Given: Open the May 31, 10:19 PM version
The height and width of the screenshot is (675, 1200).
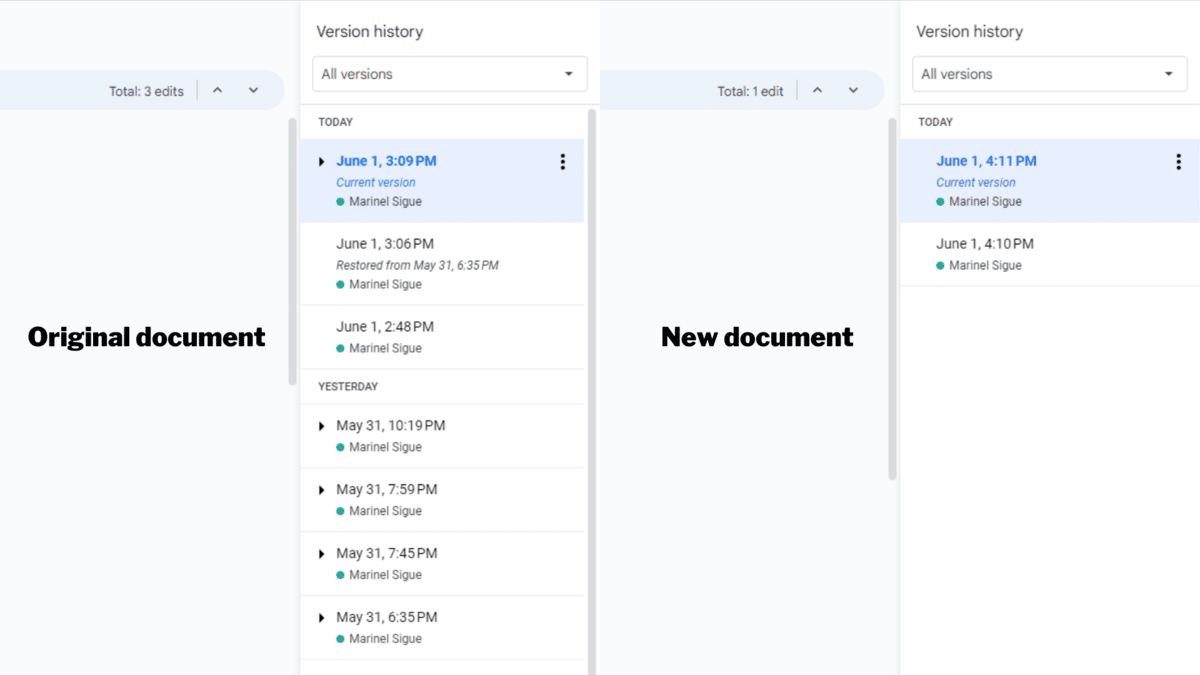Looking at the screenshot, I should [442, 436].
